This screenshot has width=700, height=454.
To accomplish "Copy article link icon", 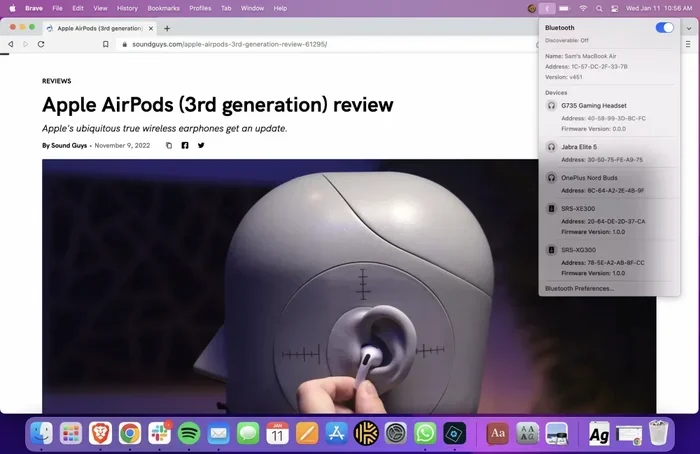I will click(169, 146).
